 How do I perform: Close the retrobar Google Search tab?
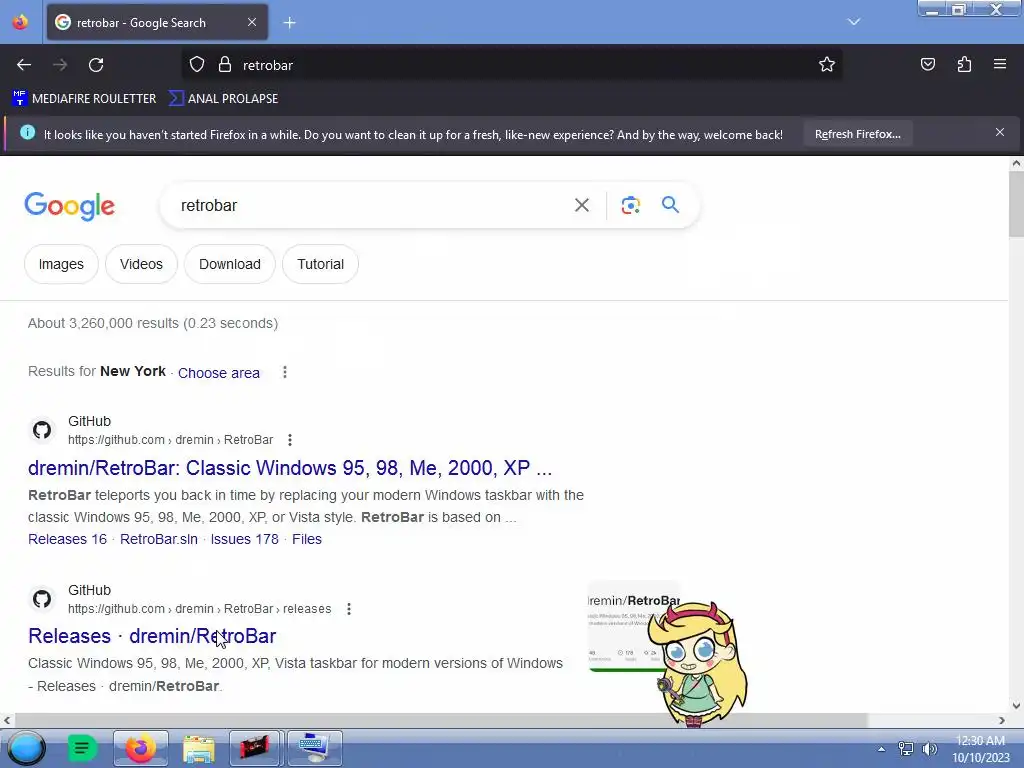(252, 22)
